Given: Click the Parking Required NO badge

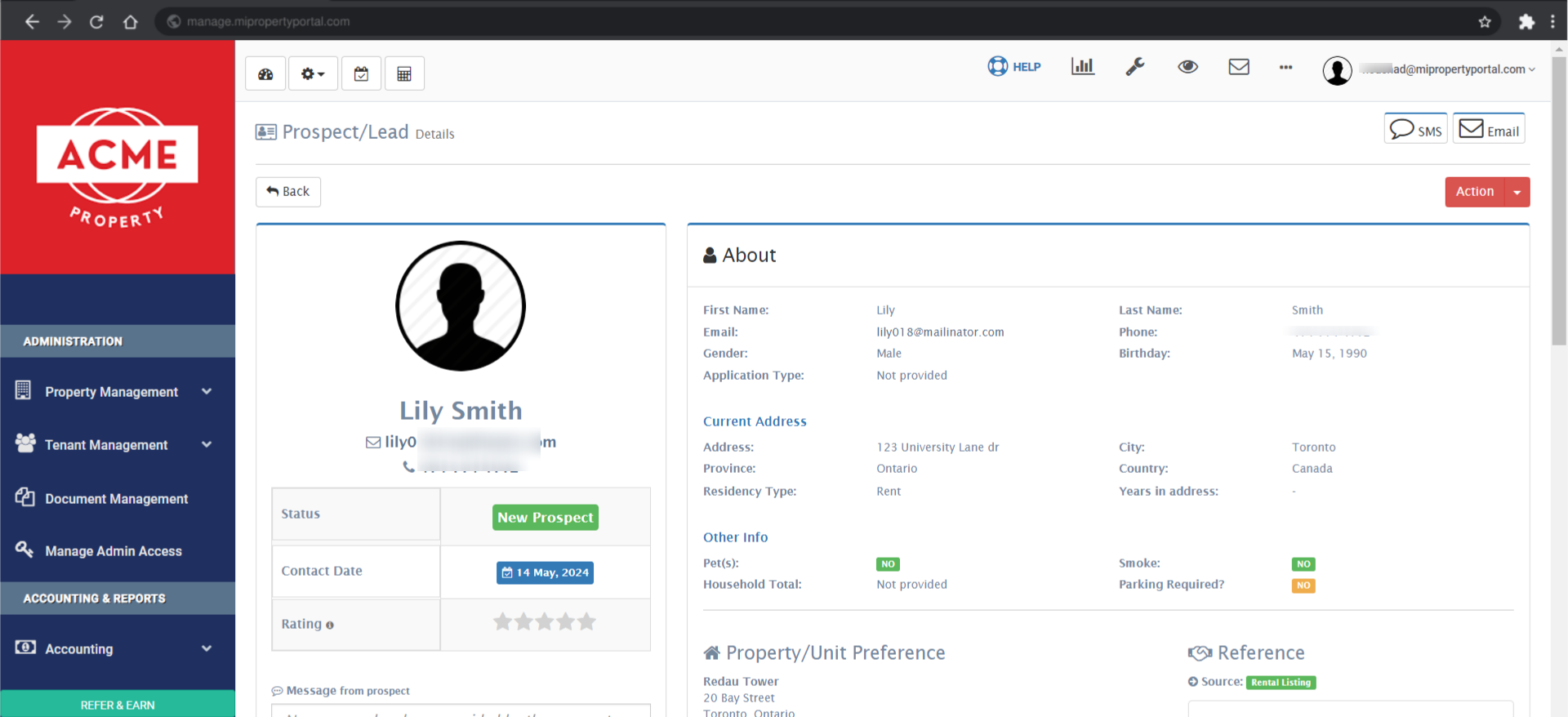Looking at the screenshot, I should [x=1303, y=586].
